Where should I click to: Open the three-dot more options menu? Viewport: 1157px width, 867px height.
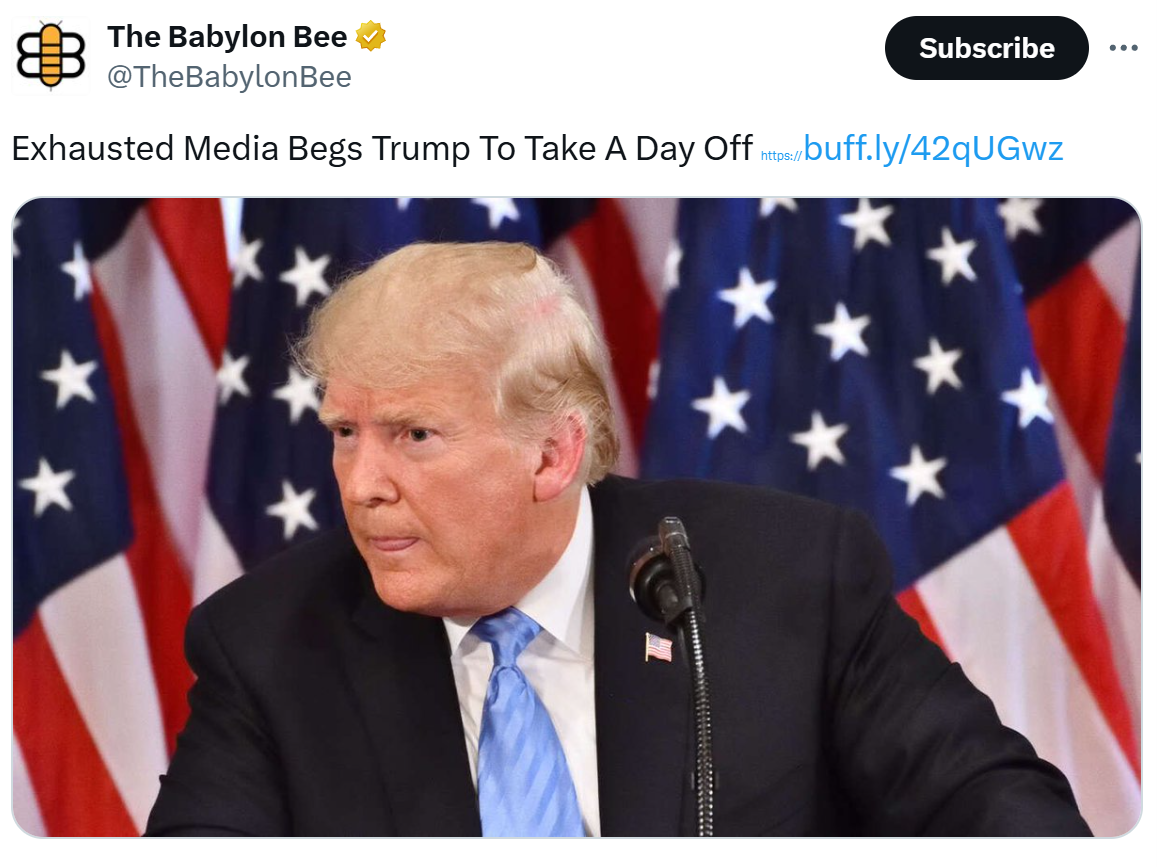(1122, 48)
